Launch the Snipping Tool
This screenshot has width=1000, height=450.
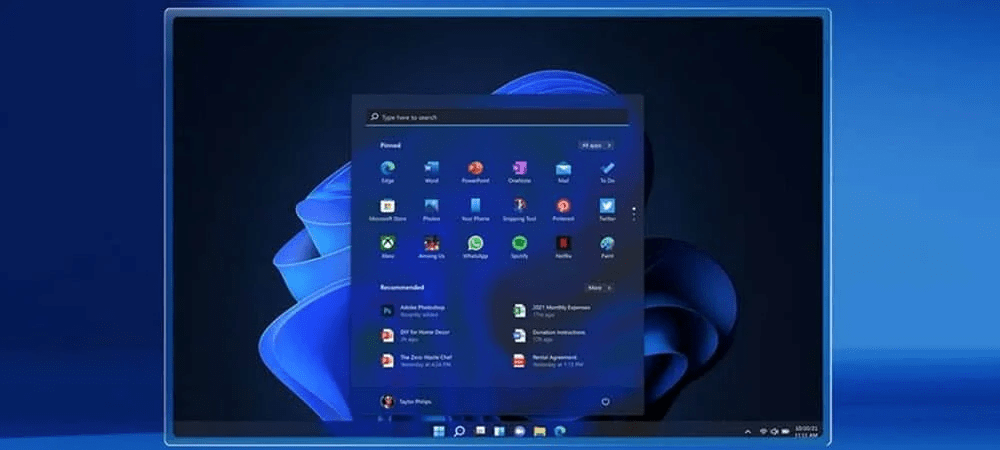point(520,210)
